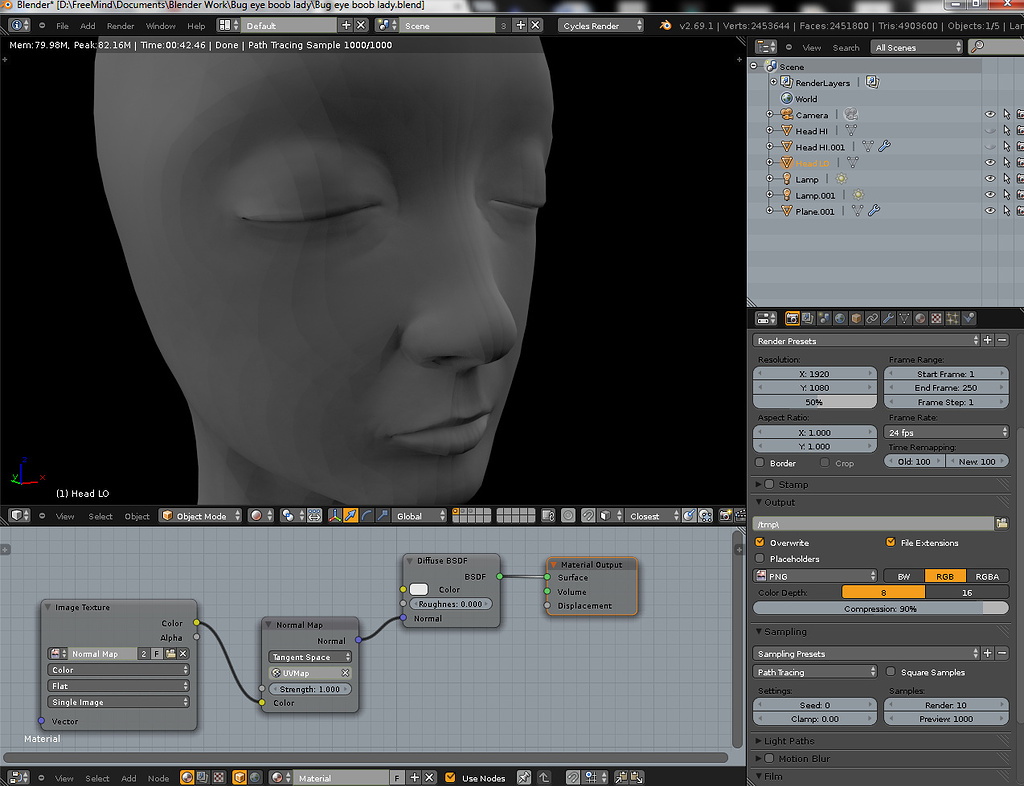Enable Square Samples checkbox
The image size is (1024, 786).
click(890, 671)
